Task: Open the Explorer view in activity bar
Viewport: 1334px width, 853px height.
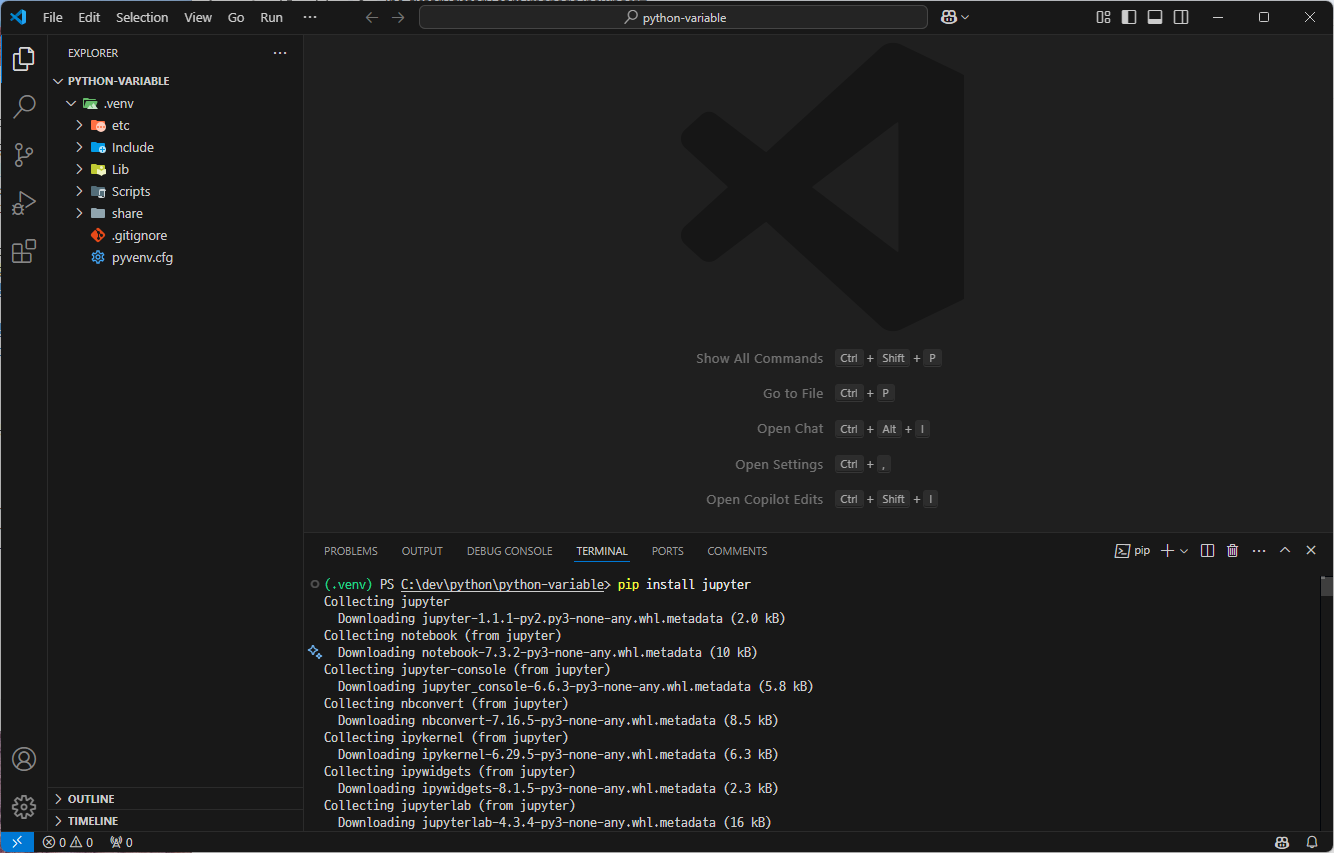Action: tap(24, 59)
